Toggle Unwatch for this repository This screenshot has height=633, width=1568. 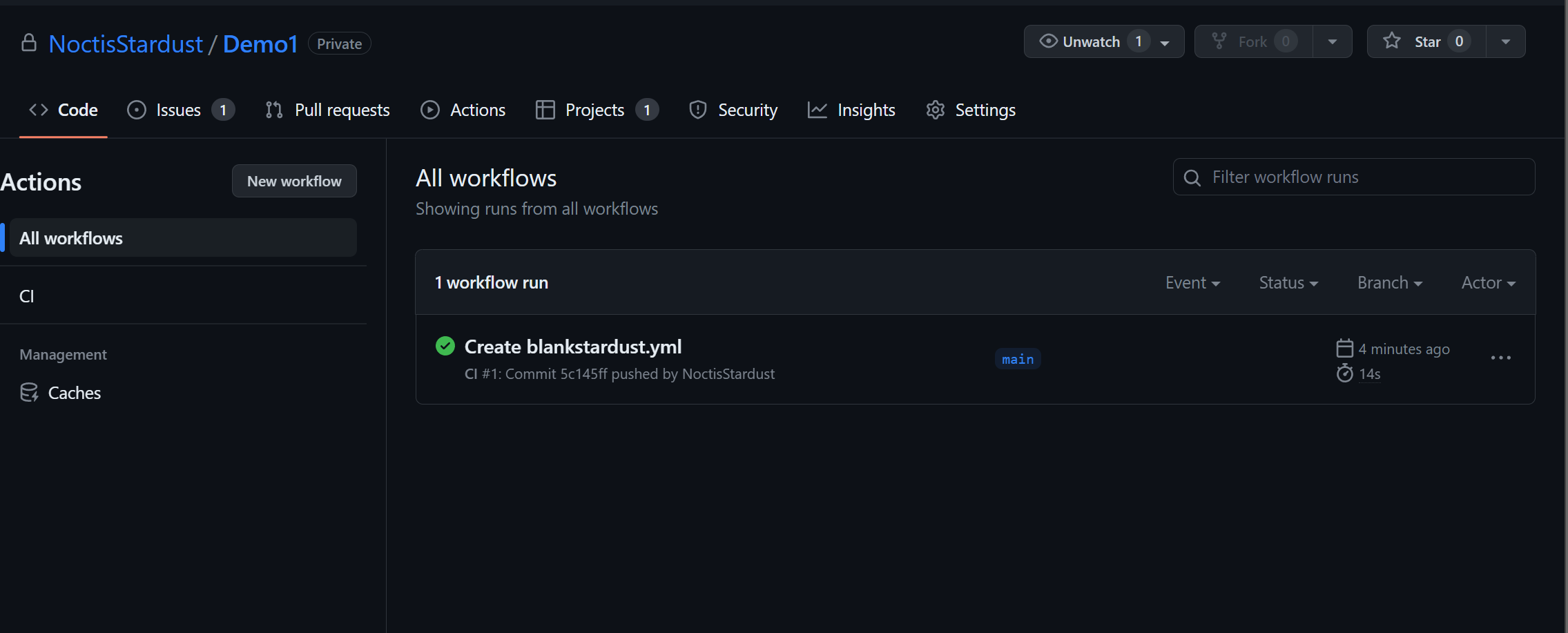(x=1091, y=41)
